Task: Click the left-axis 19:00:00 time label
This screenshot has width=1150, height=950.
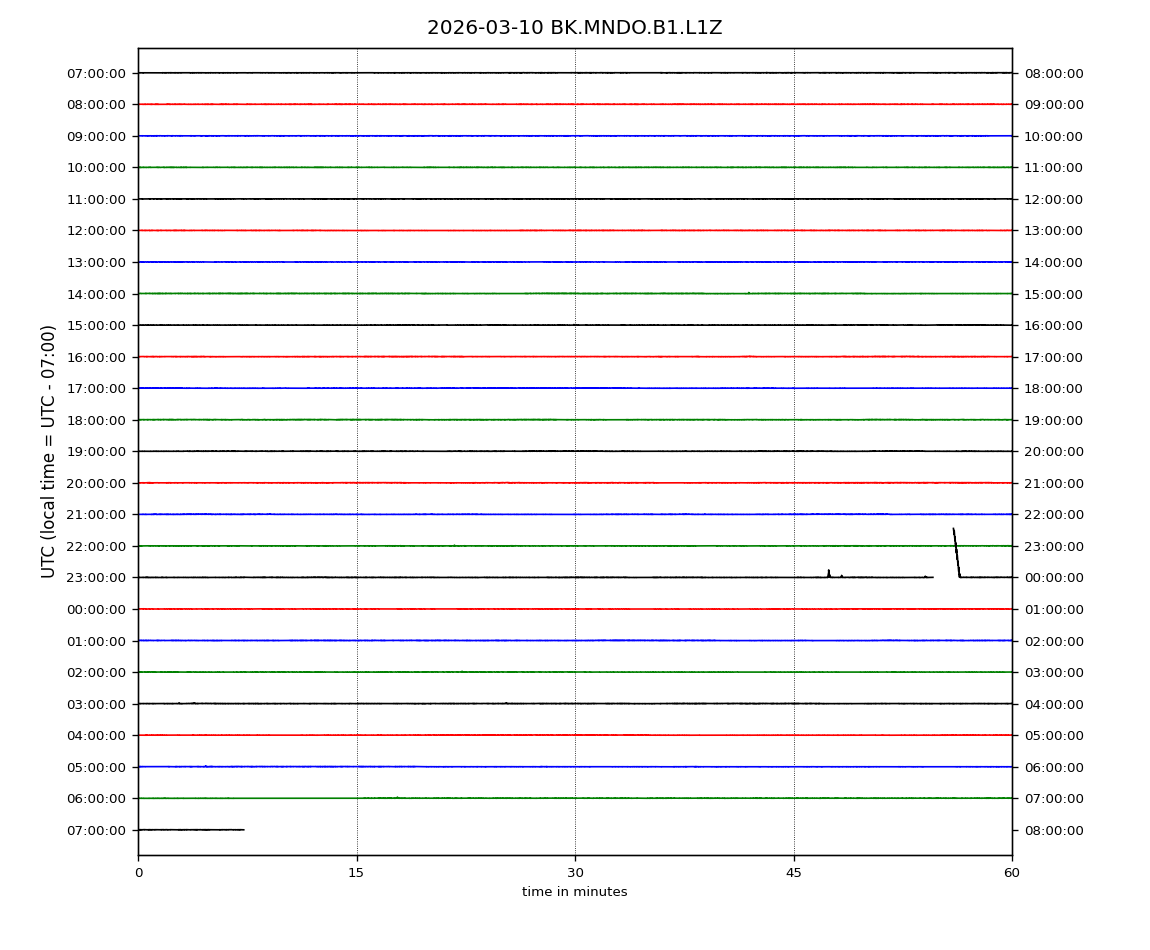Action: [x=97, y=451]
